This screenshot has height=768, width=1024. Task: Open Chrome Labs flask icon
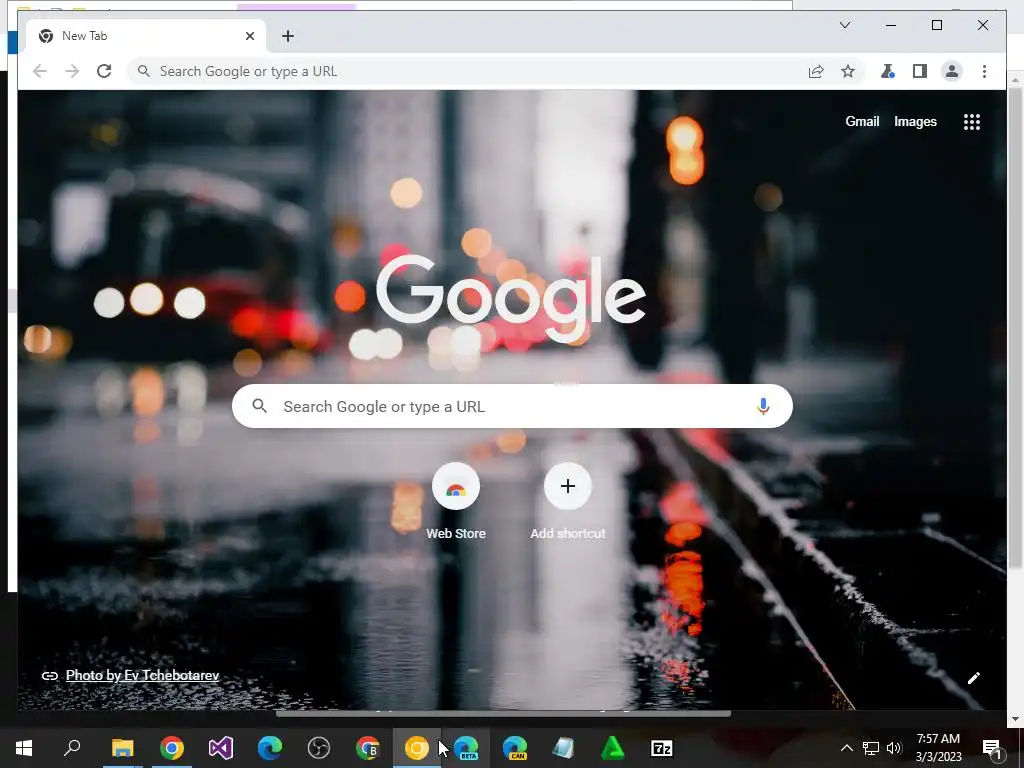(x=887, y=71)
